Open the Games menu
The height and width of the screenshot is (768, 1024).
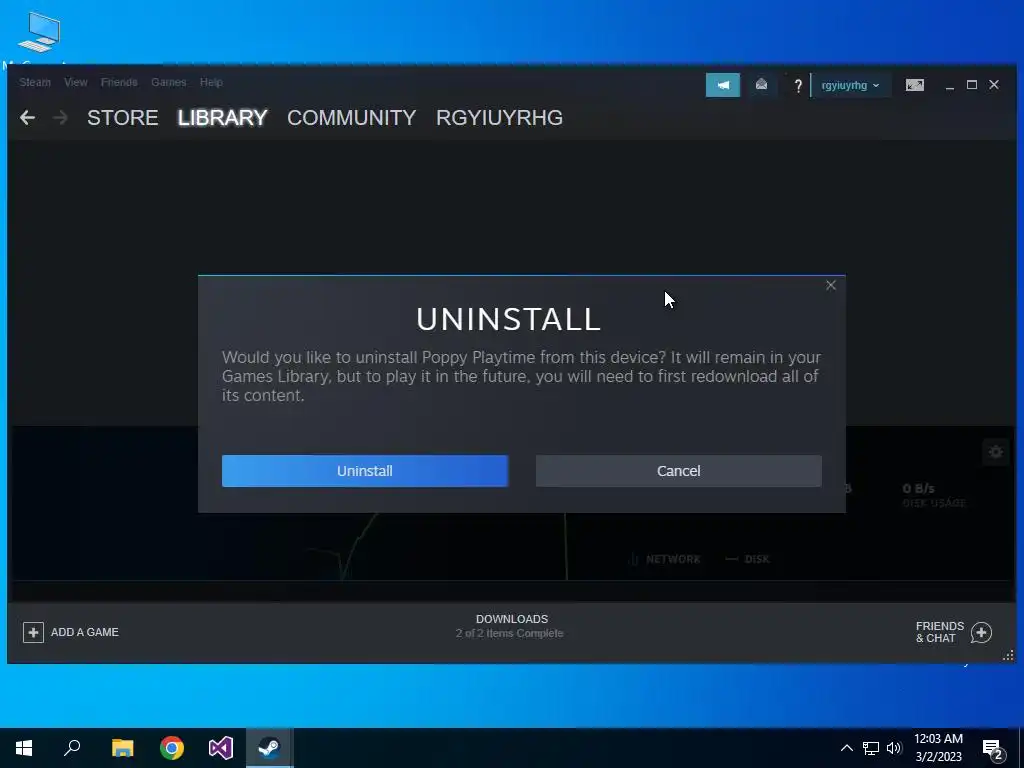168,82
